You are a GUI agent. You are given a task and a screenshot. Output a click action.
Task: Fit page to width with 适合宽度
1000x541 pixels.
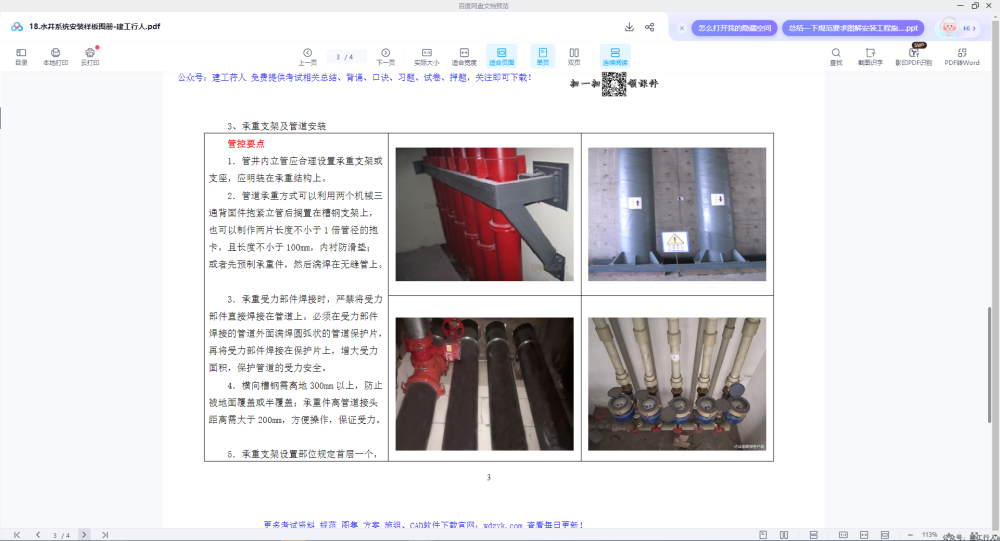pyautogui.click(x=464, y=56)
